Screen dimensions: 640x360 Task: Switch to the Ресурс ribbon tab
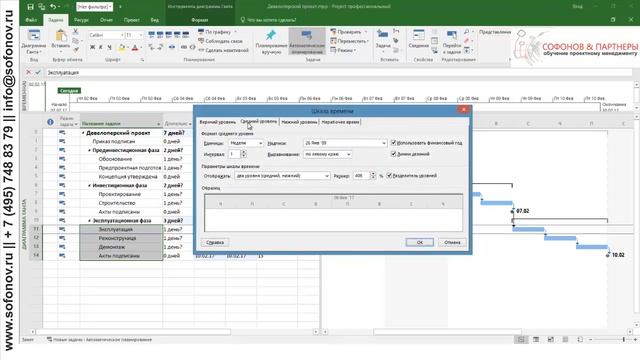coord(81,20)
